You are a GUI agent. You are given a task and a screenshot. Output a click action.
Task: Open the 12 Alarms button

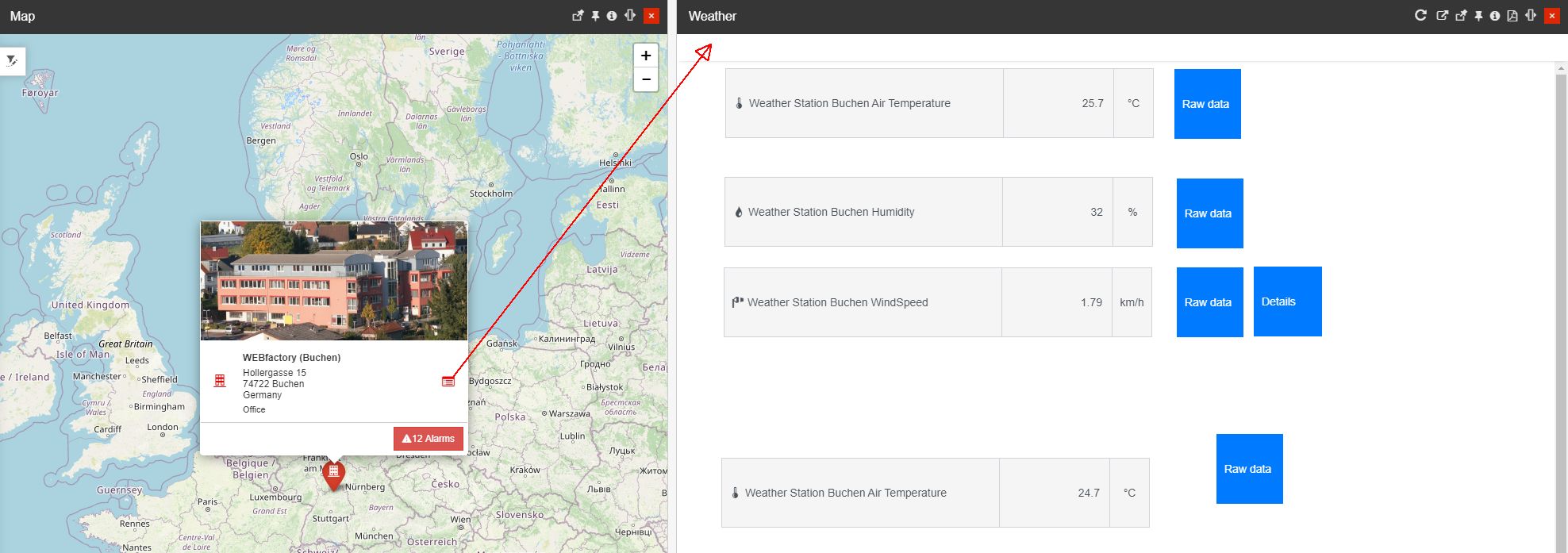[x=429, y=439]
